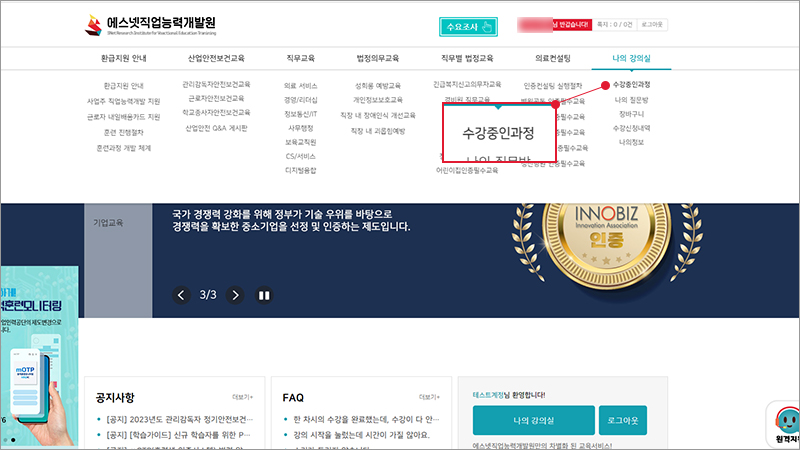The image size is (800, 450).
Task: Select 긴급복지신고의무자교육 submenu item
Action: click(467, 84)
